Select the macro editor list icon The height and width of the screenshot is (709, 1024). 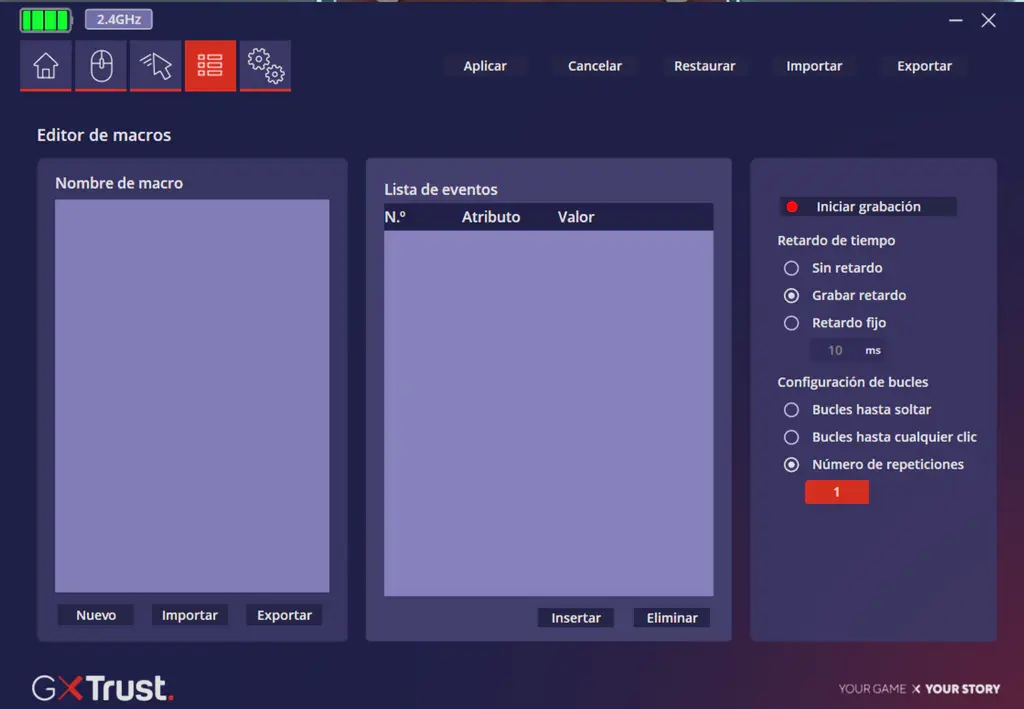click(x=210, y=66)
